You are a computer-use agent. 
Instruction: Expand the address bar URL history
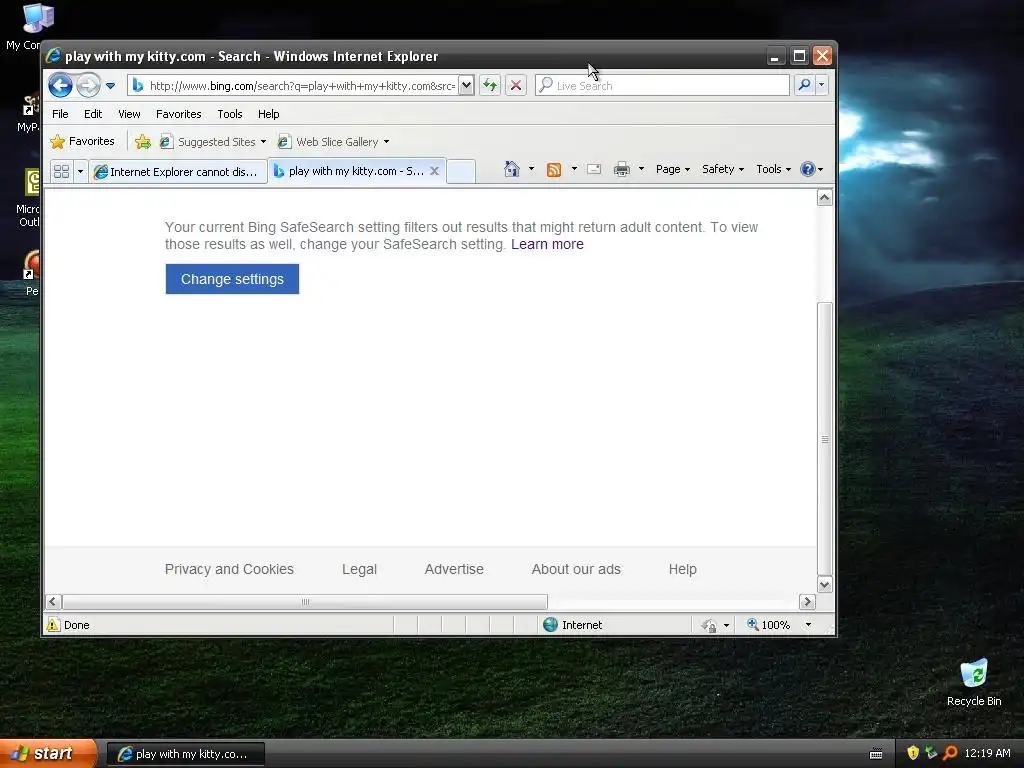pos(466,86)
